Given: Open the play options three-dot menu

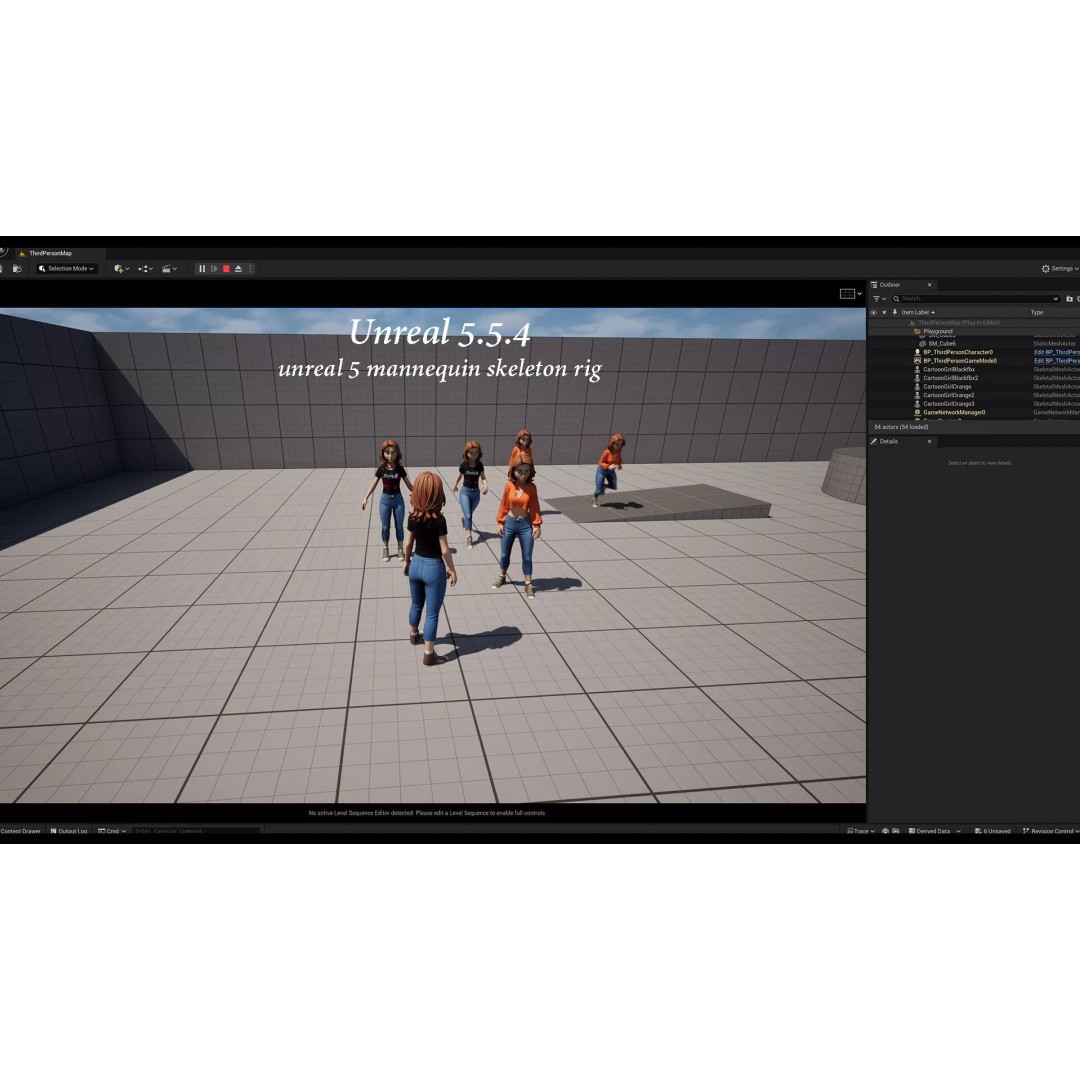Looking at the screenshot, I should pyautogui.click(x=250, y=269).
